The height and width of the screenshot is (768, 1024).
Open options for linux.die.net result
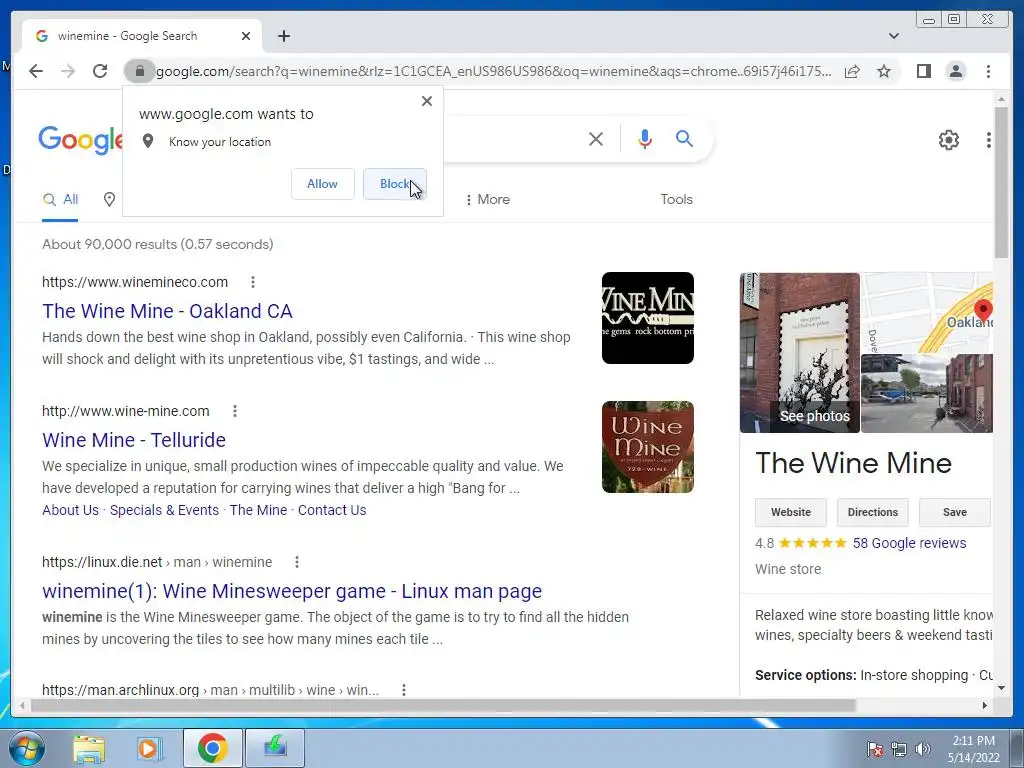click(x=296, y=562)
